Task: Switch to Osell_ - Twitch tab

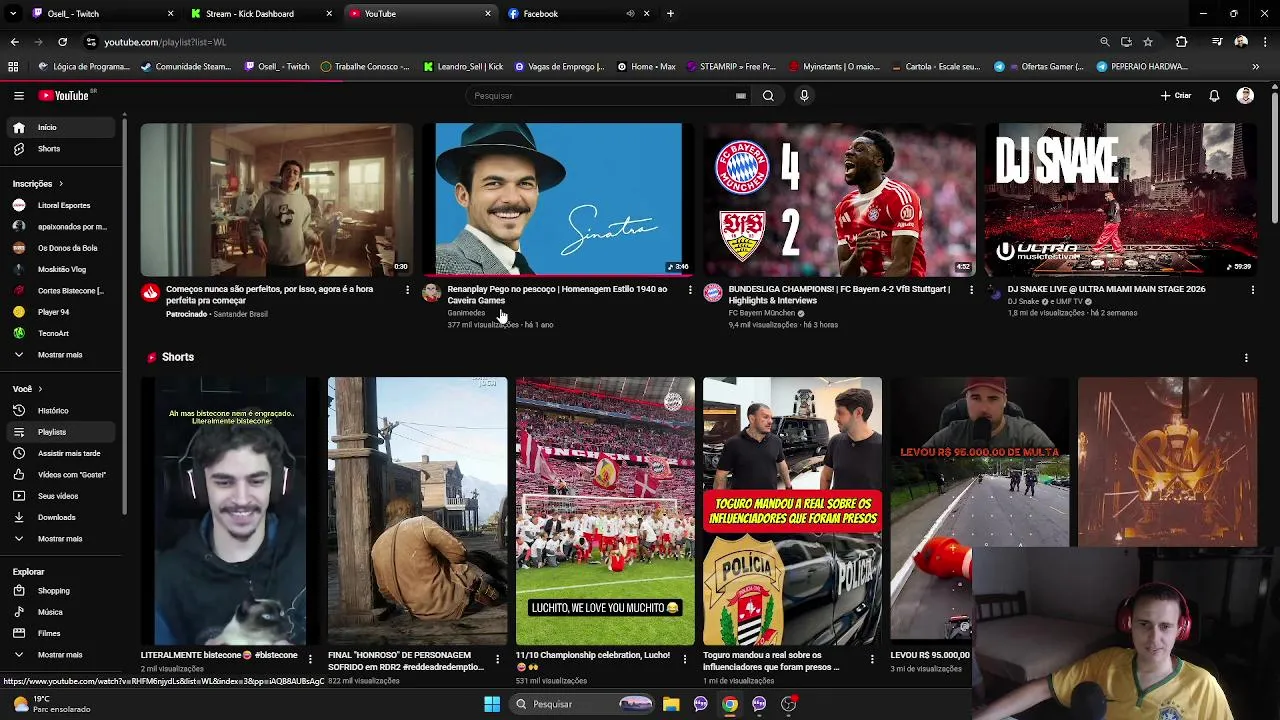Action: click(x=101, y=14)
